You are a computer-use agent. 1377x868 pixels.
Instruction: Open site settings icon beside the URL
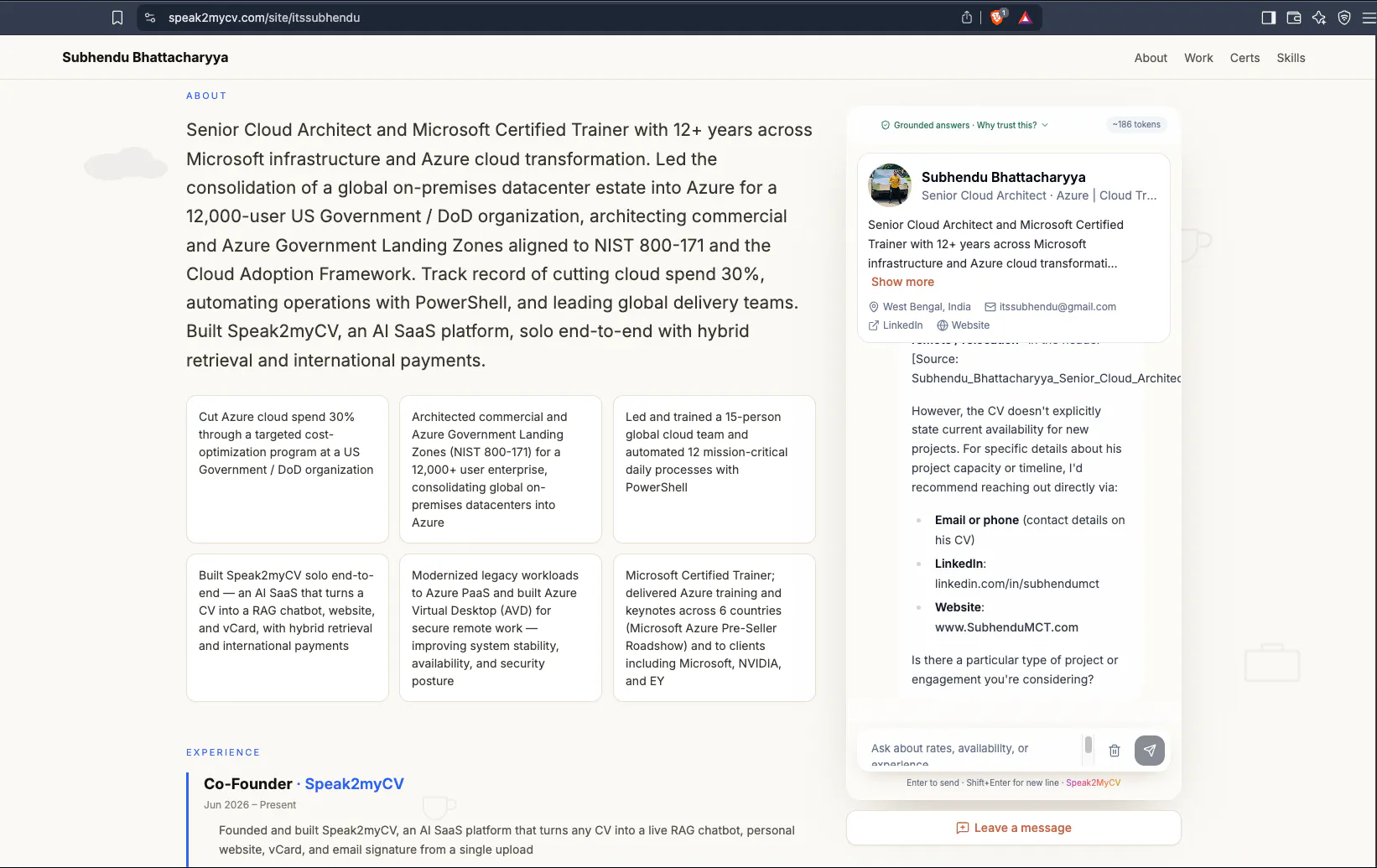click(150, 18)
